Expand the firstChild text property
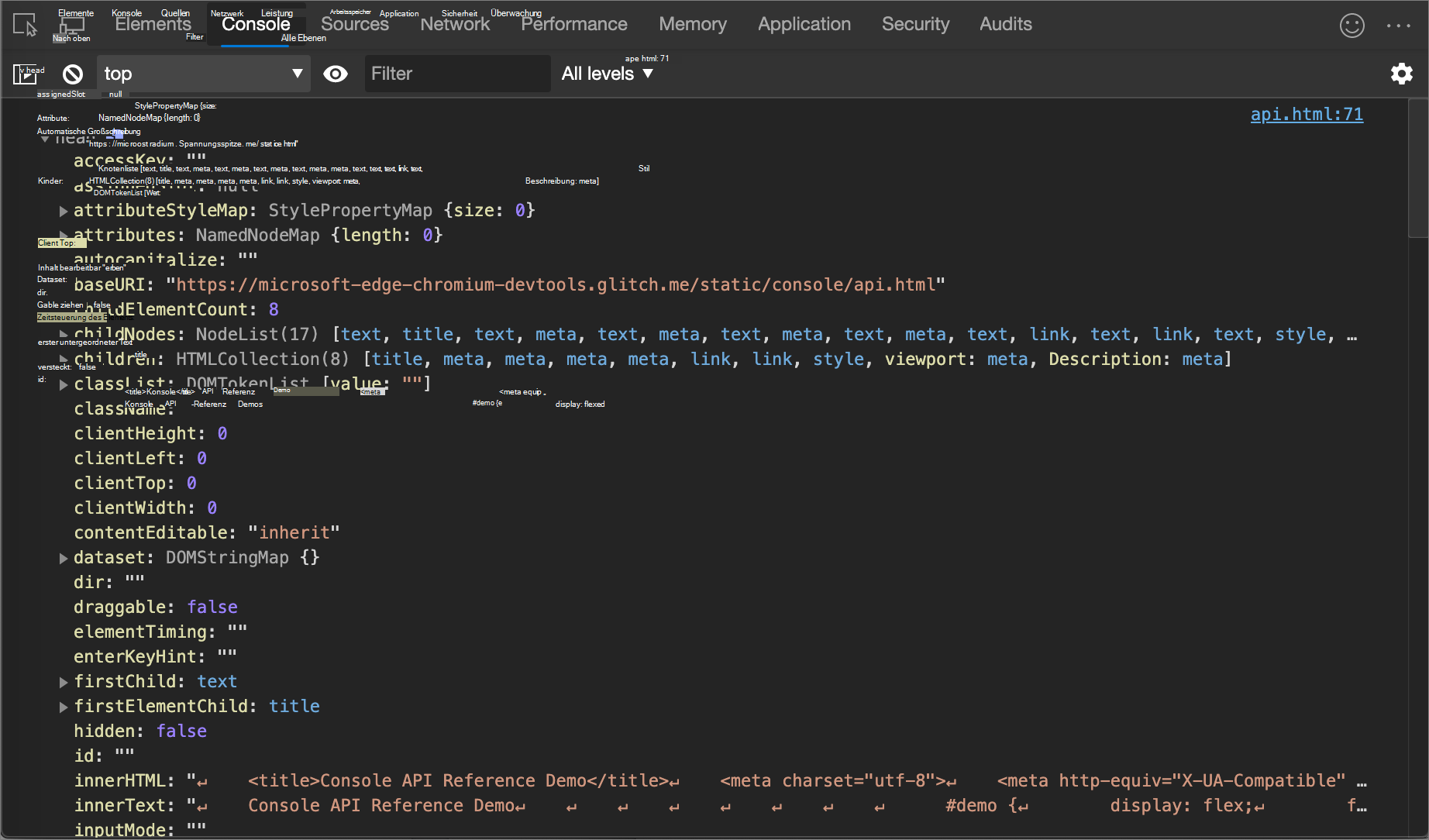 click(64, 682)
